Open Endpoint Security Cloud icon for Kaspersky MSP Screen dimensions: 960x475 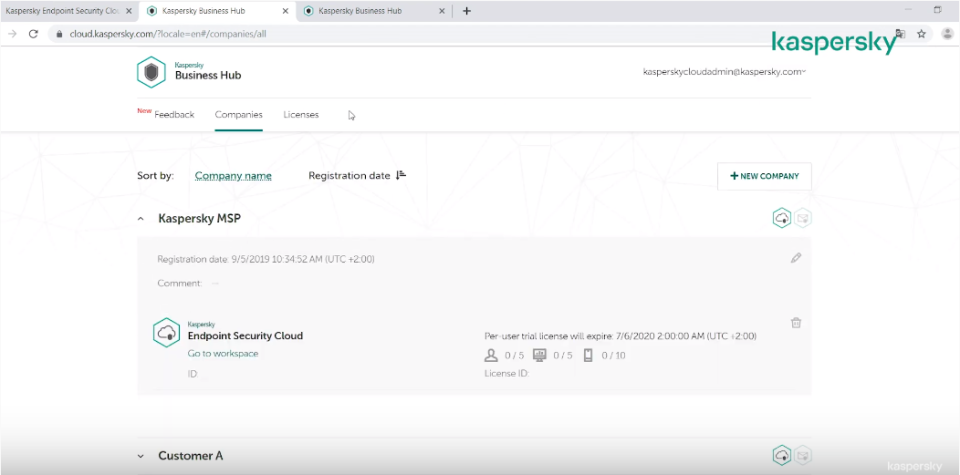[782, 218]
